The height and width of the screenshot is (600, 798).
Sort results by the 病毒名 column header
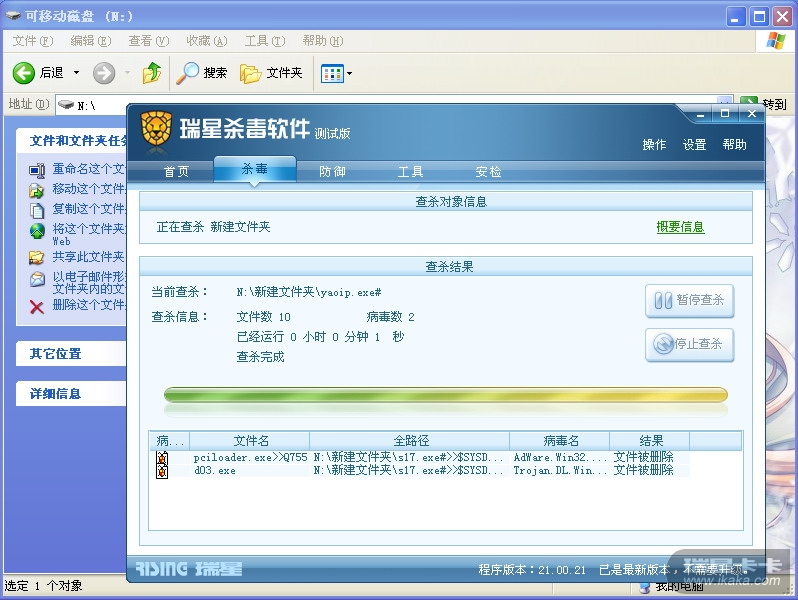click(x=560, y=441)
